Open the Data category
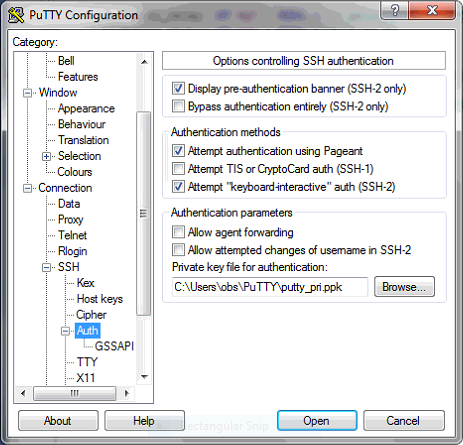This screenshot has height=445, width=463. point(69,204)
